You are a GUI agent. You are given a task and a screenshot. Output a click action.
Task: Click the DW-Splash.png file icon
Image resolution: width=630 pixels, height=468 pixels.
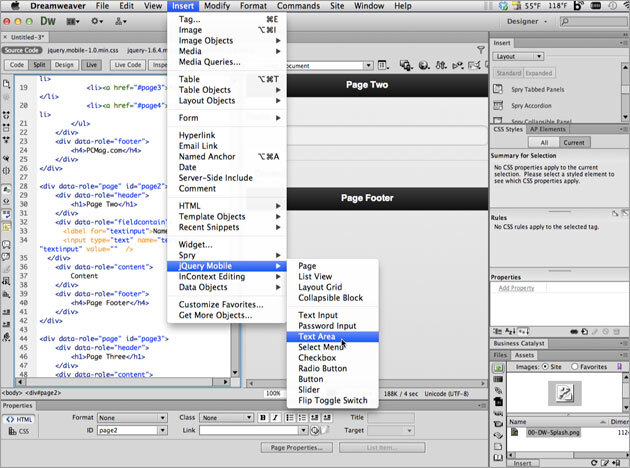coord(514,432)
